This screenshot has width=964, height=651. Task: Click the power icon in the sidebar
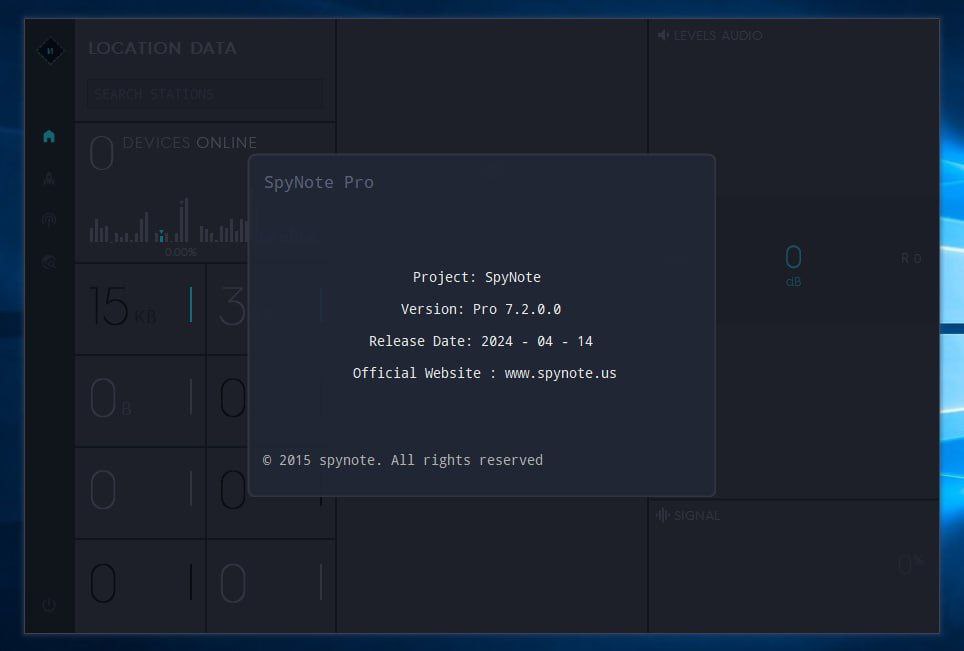point(49,605)
